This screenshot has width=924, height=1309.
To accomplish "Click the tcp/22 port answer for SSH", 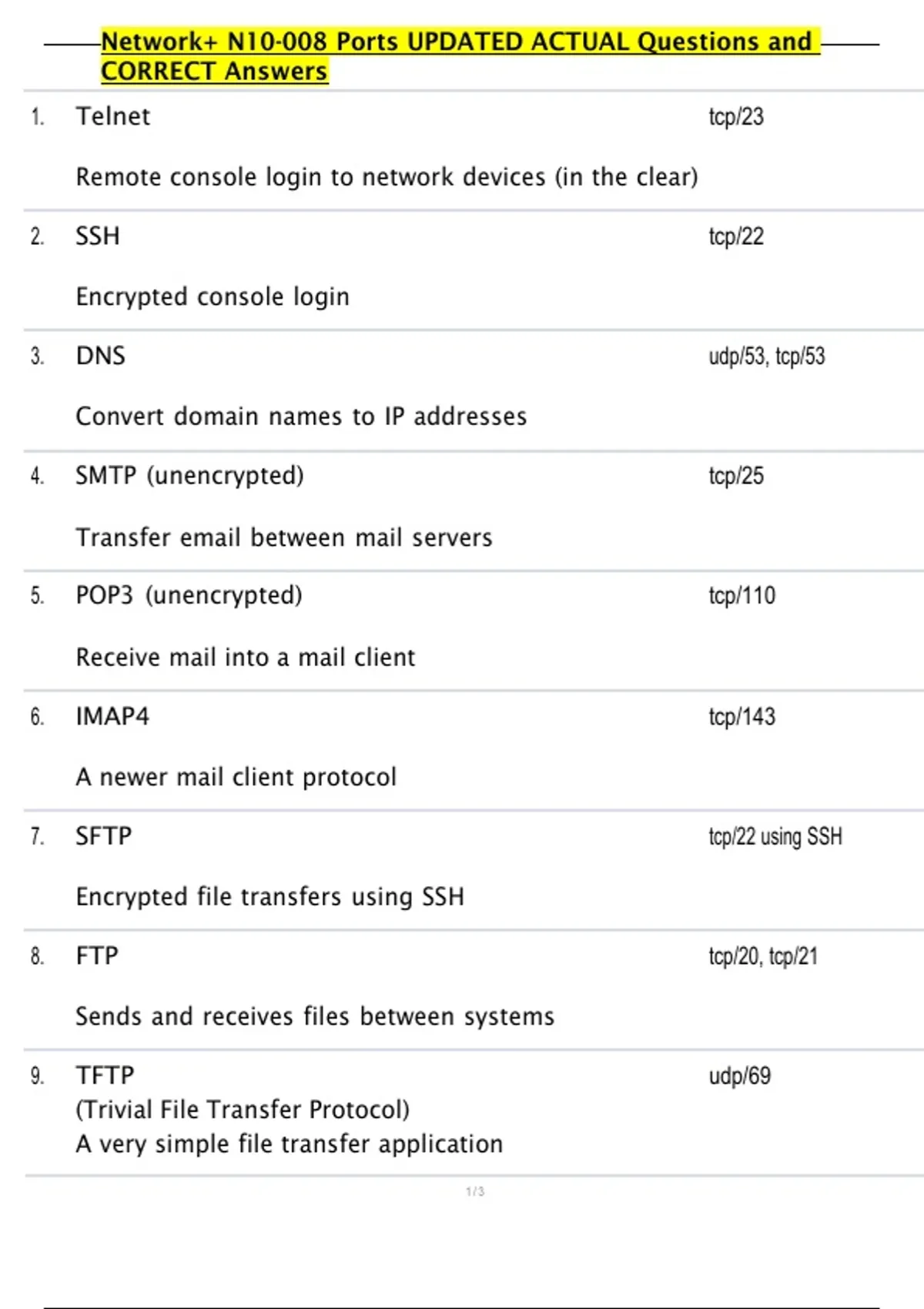I will tap(736, 236).
